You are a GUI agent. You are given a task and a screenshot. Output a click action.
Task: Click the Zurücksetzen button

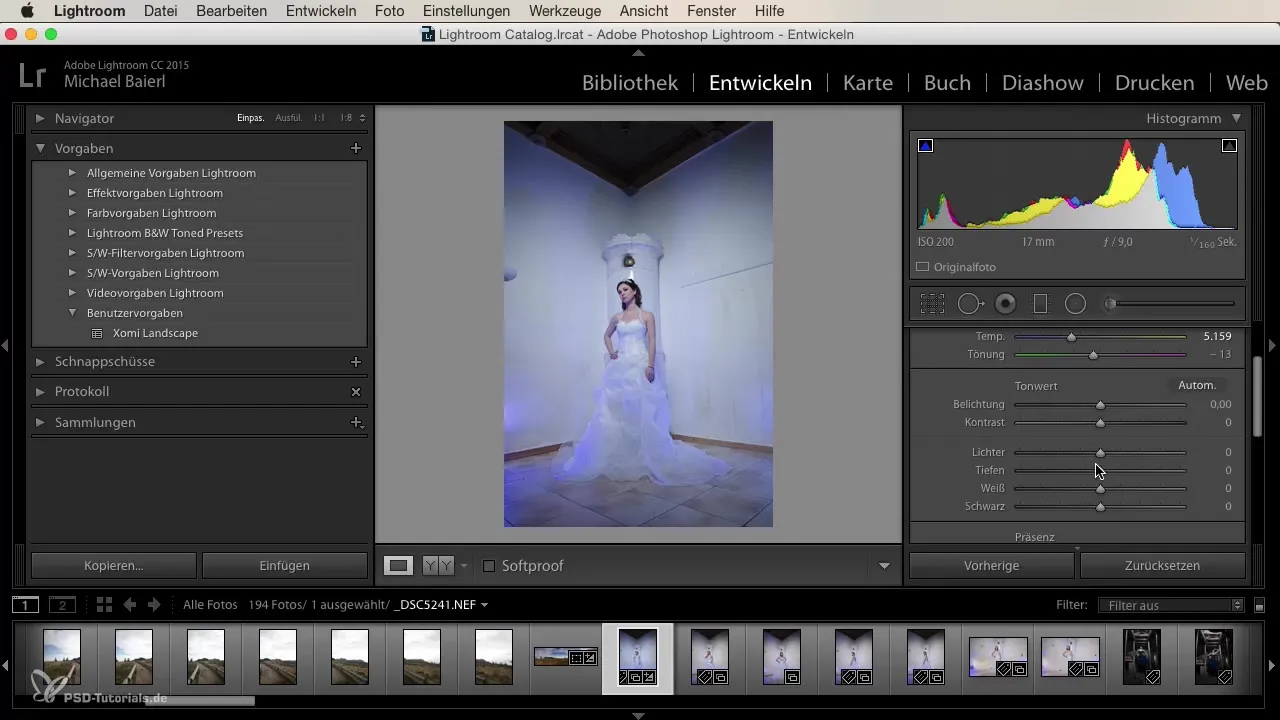(1163, 566)
